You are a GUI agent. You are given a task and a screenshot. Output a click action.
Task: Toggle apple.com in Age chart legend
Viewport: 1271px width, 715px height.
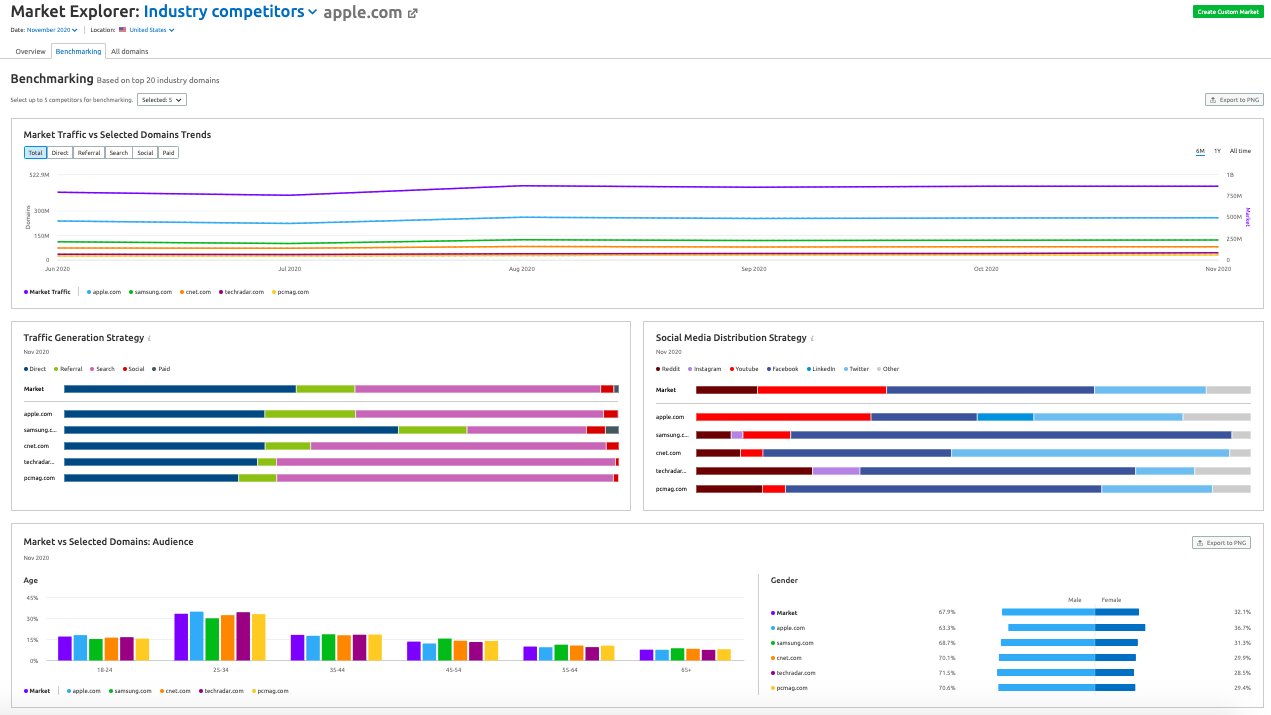pyautogui.click(x=84, y=691)
